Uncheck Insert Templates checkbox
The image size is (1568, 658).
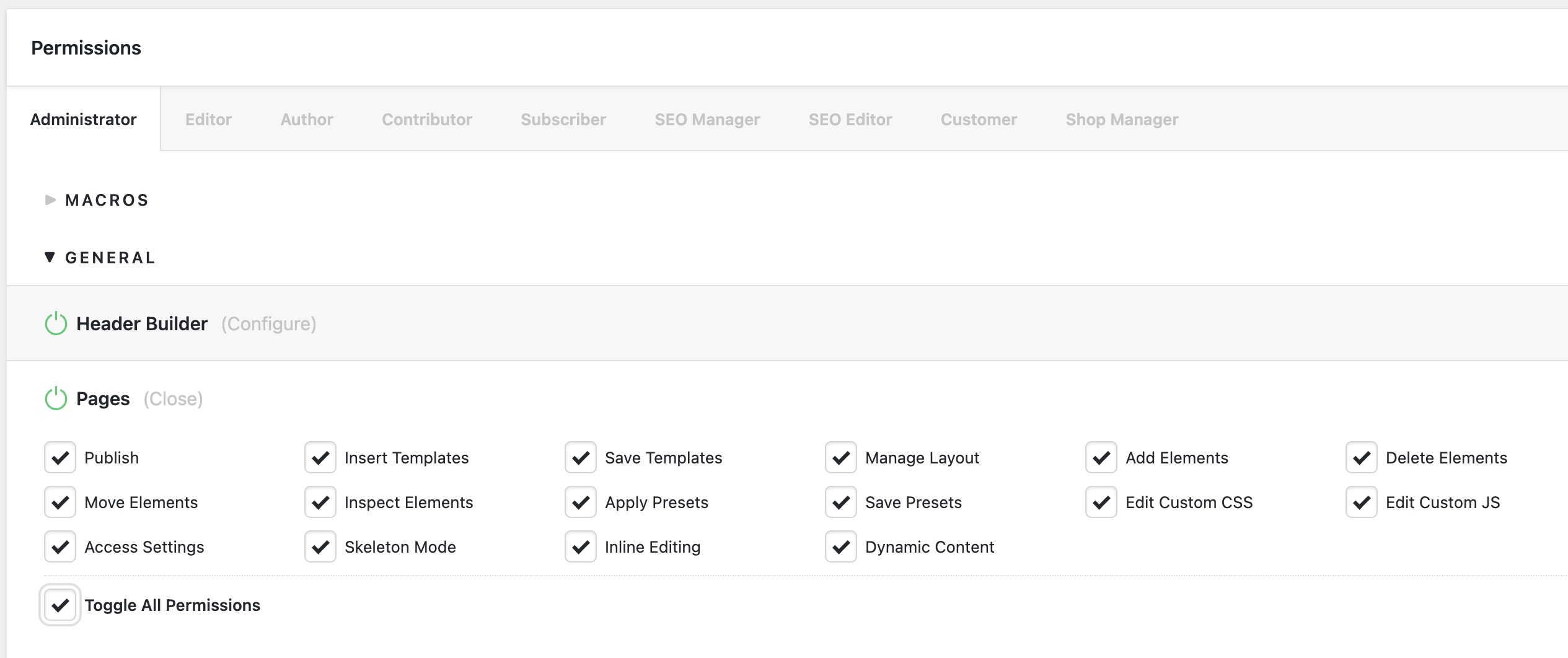click(320, 458)
